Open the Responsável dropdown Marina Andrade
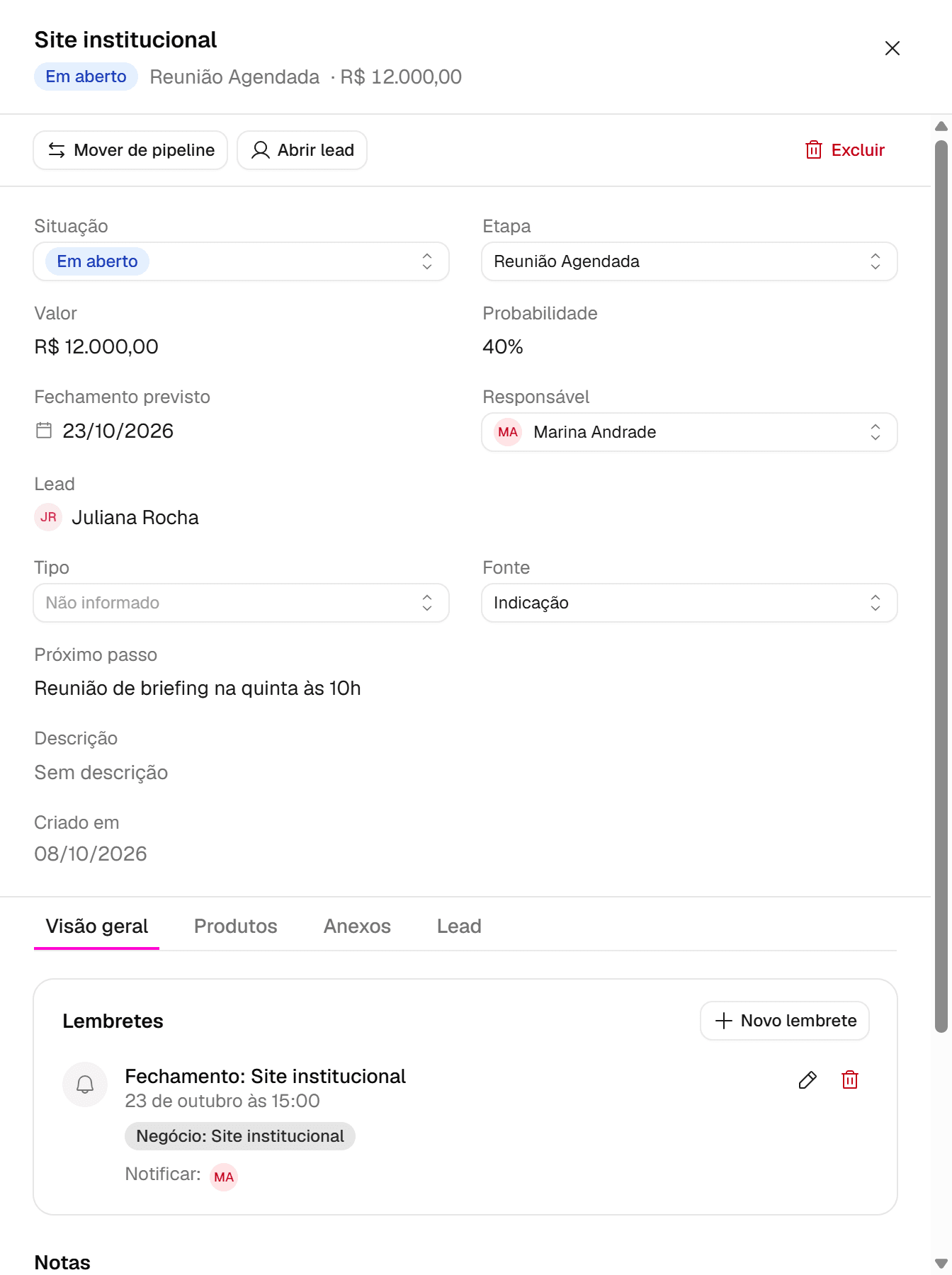Screen dimensions: 952x1275 coord(690,432)
